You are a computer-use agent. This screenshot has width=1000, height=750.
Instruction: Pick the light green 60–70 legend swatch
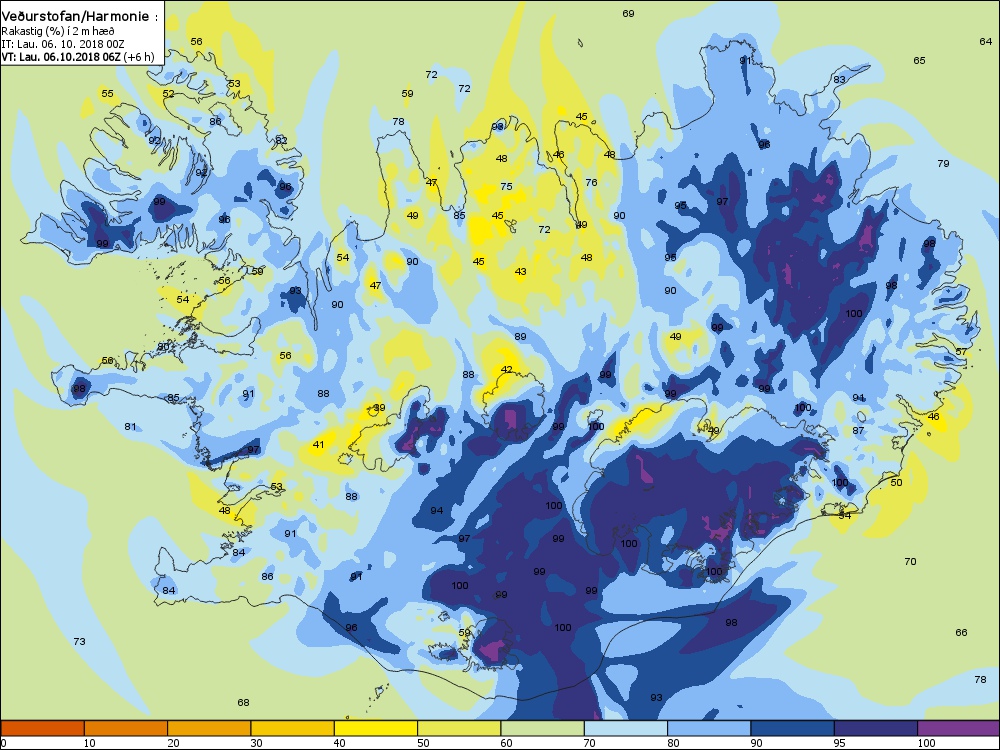pyautogui.click(x=543, y=728)
